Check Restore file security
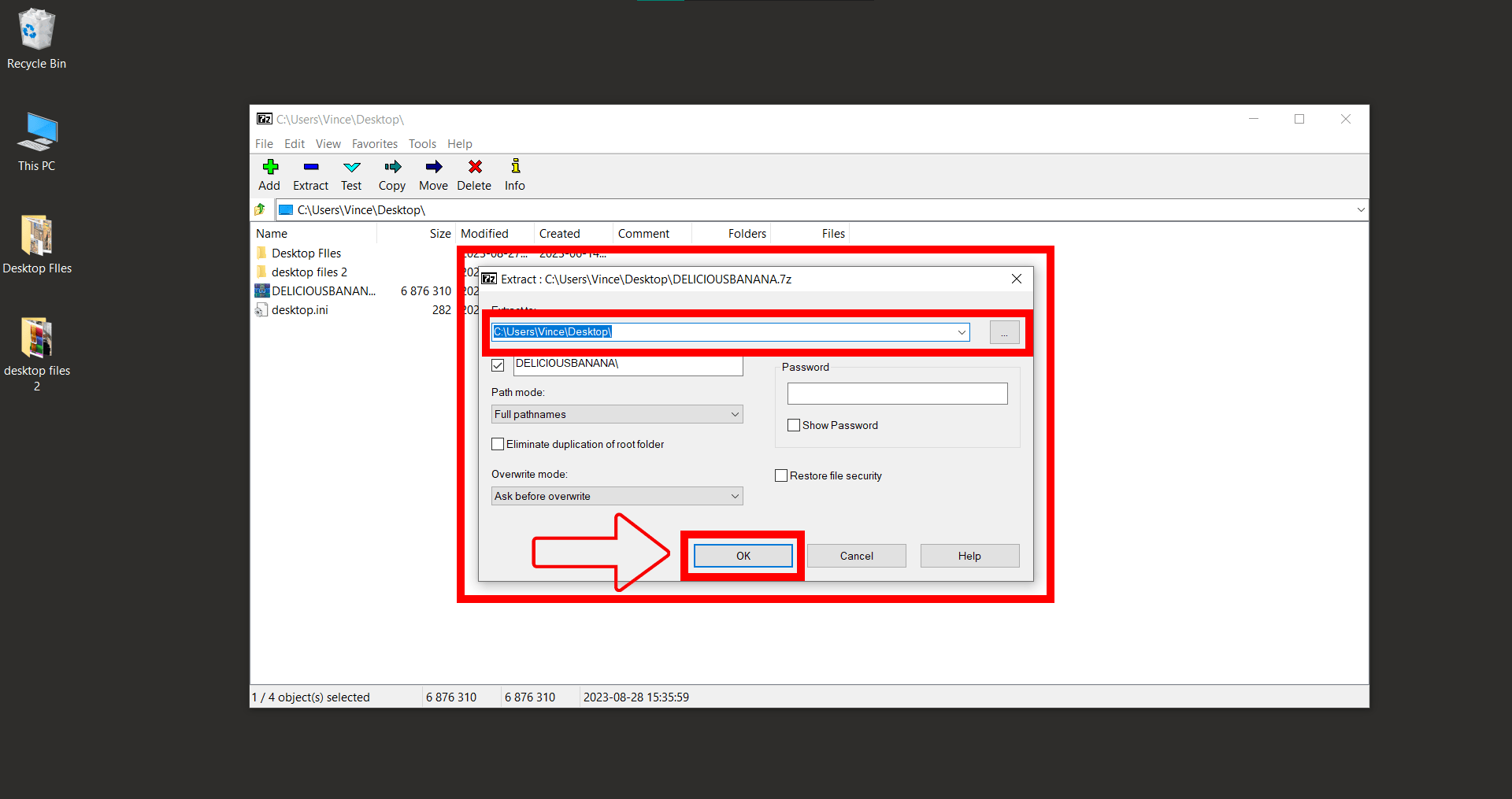Image resolution: width=1512 pixels, height=799 pixels. pos(780,475)
